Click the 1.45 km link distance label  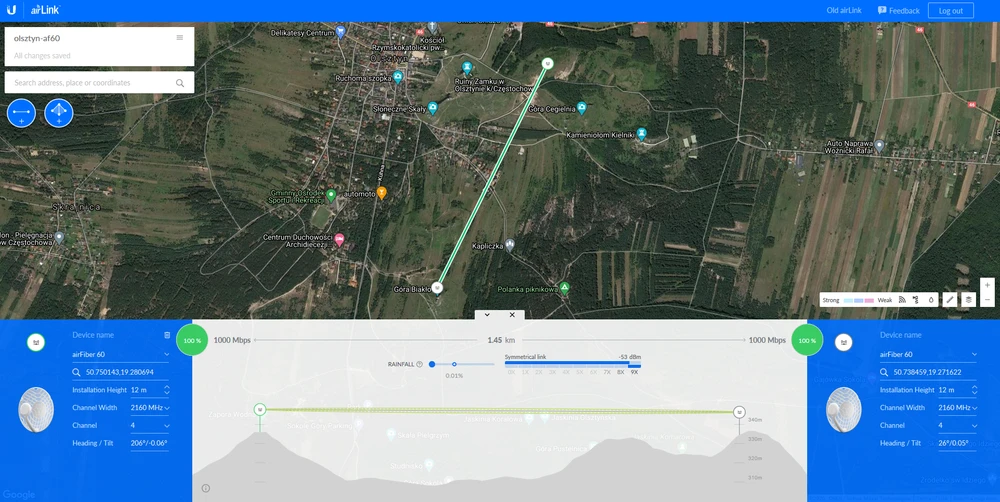[501, 340]
